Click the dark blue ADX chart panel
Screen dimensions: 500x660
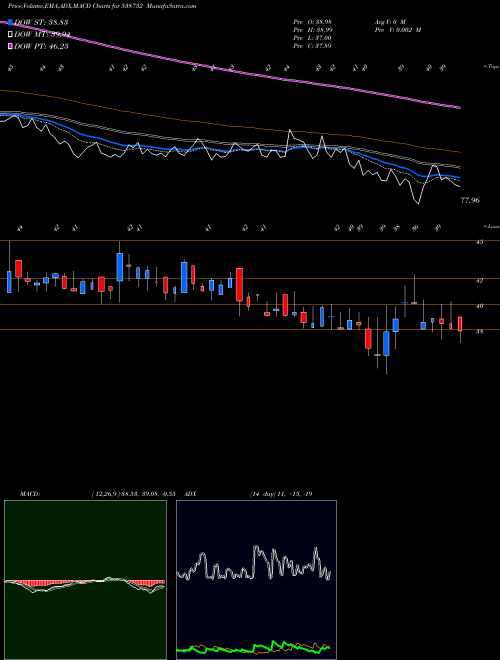click(256, 580)
